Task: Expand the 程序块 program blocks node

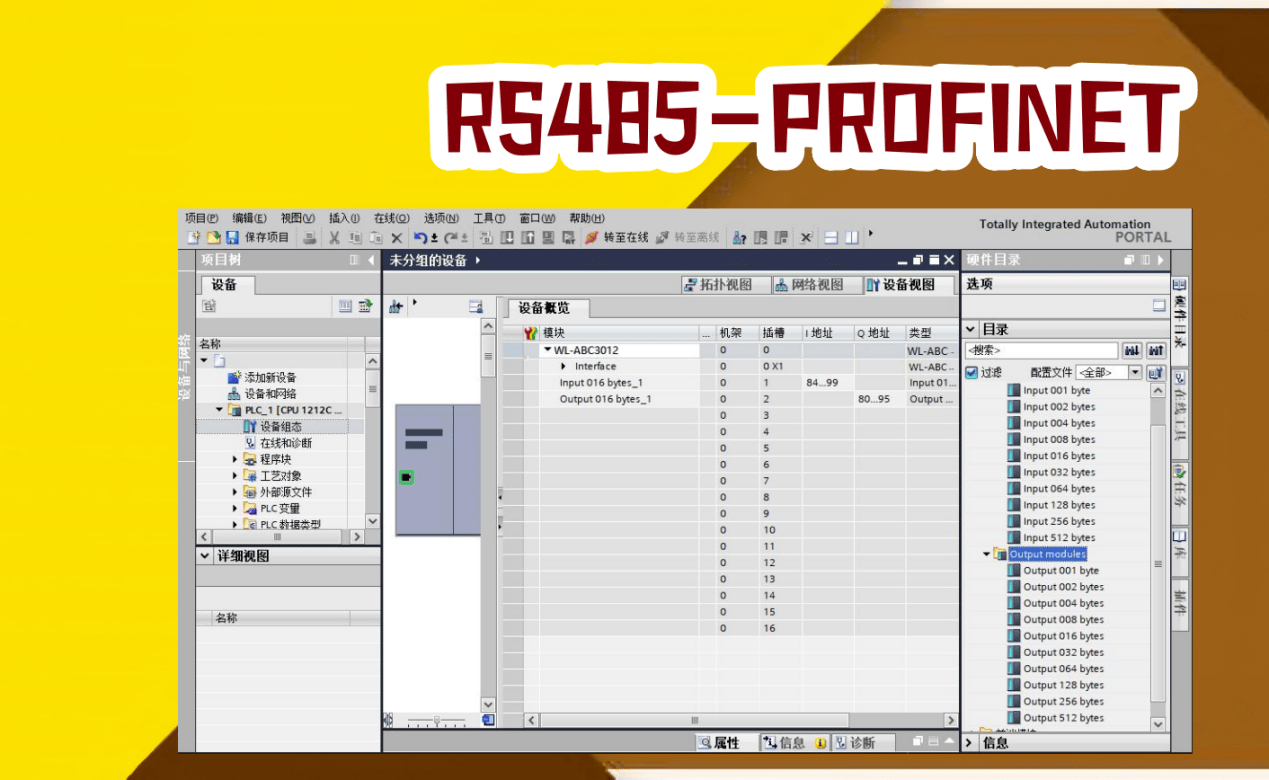Action: (x=236, y=459)
